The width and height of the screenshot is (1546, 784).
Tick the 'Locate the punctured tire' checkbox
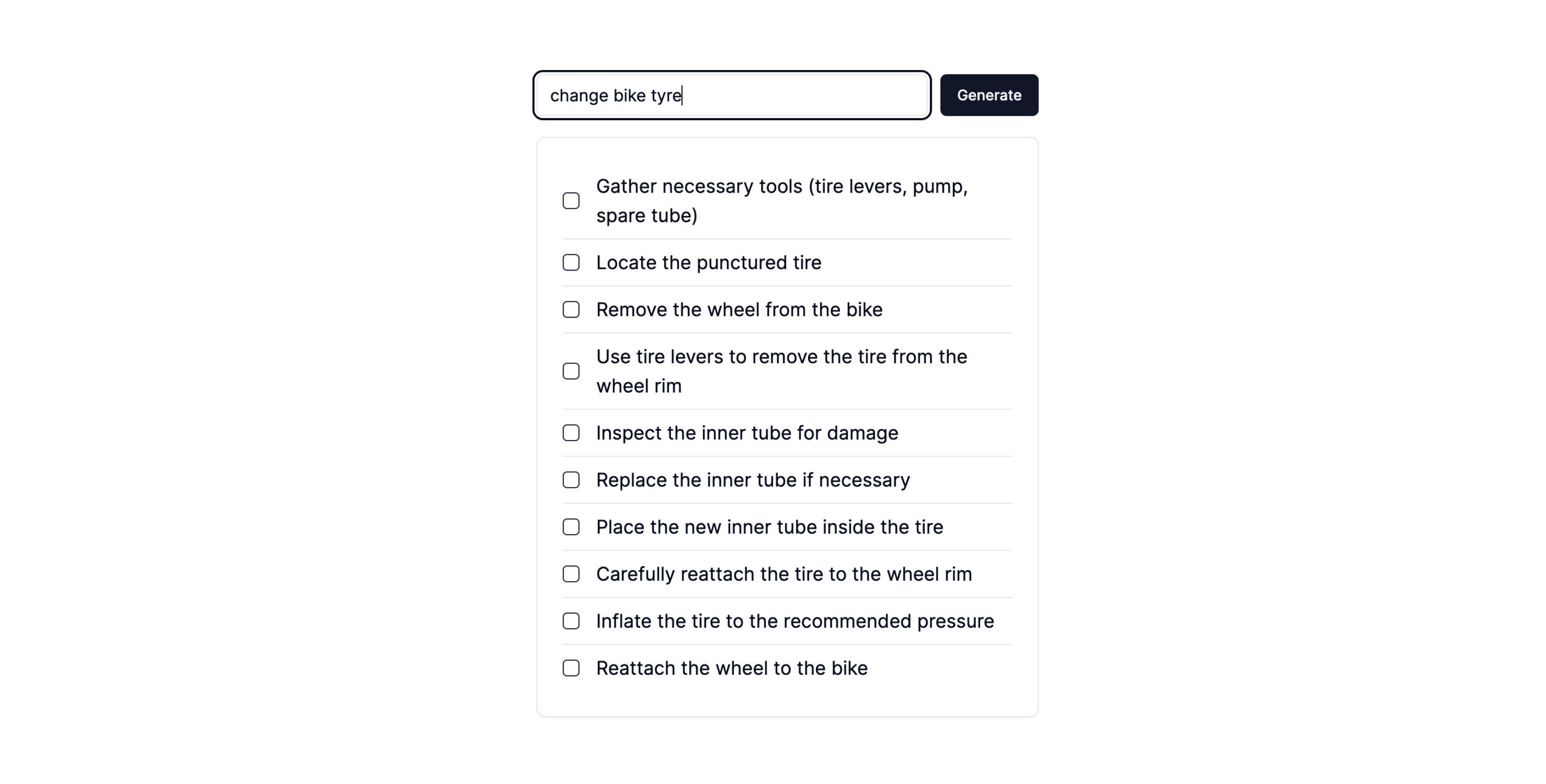tap(571, 263)
